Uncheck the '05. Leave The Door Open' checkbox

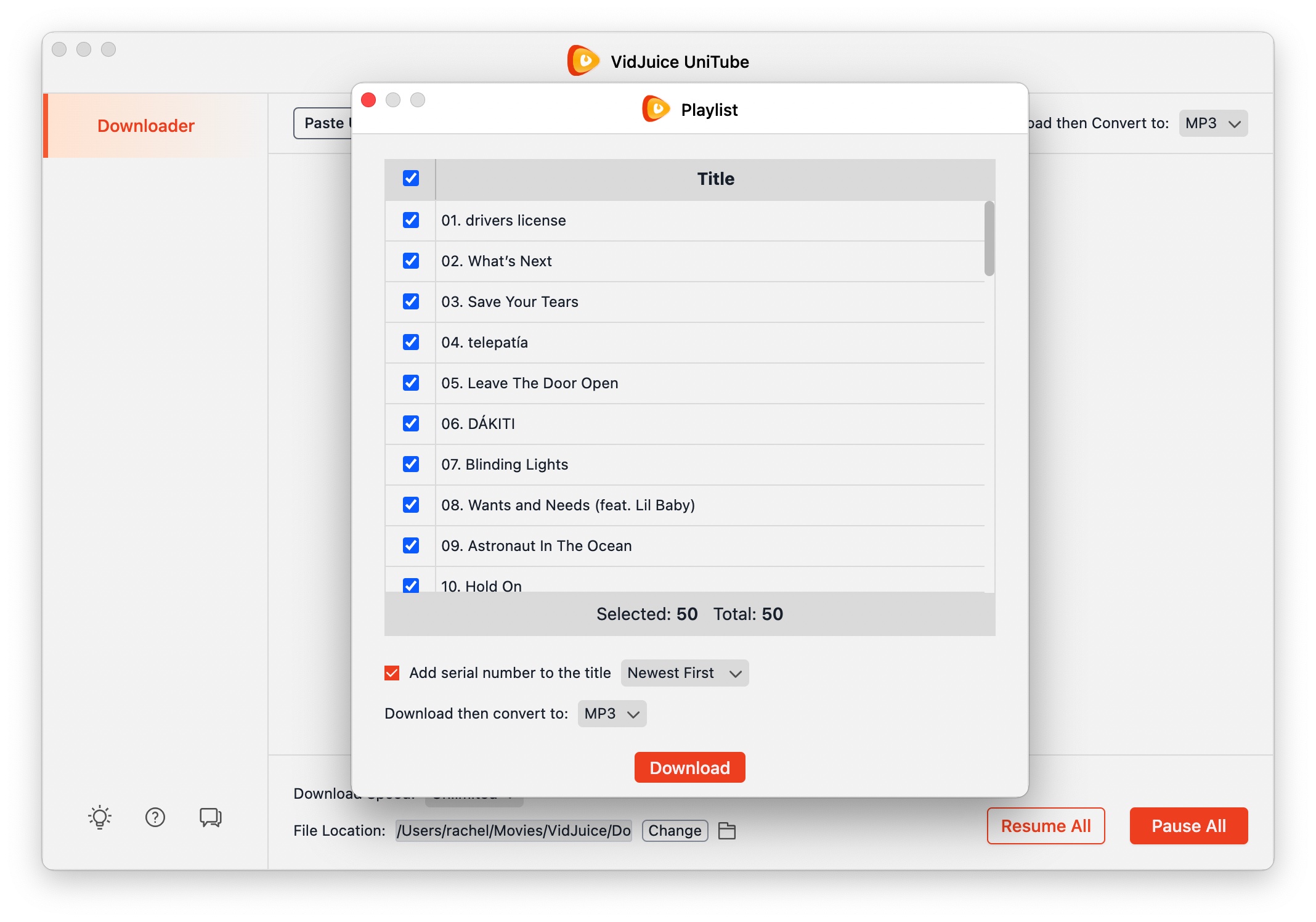point(411,383)
